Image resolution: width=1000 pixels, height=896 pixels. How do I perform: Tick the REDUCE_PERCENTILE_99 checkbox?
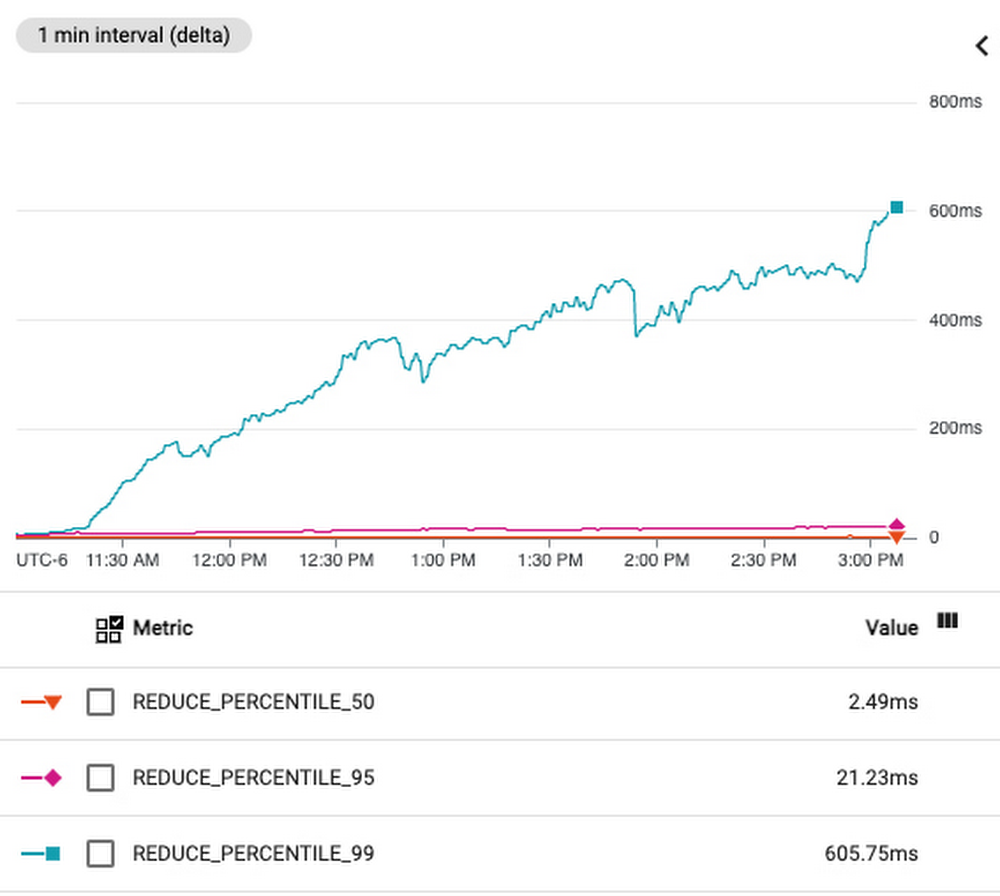(x=100, y=854)
